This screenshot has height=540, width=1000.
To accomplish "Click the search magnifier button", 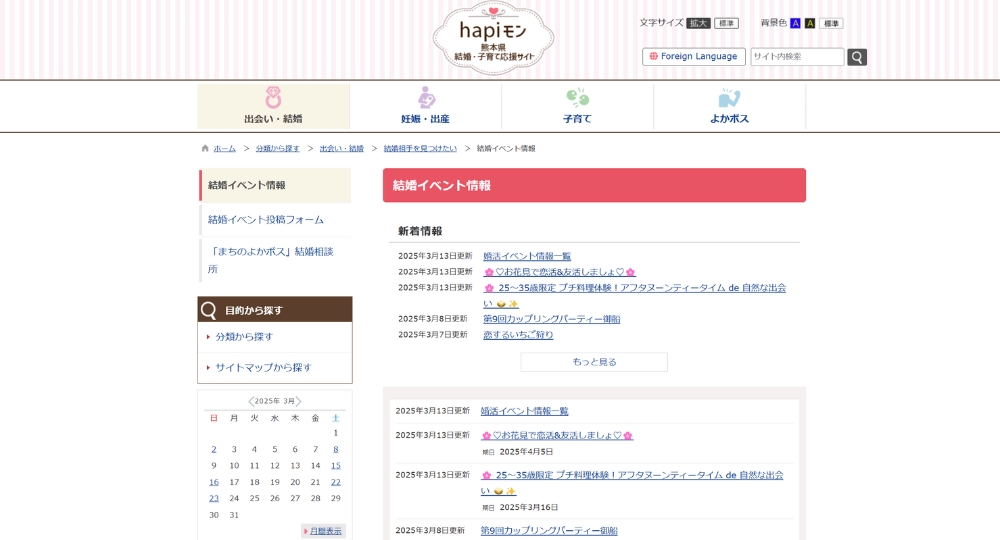I will click(857, 57).
